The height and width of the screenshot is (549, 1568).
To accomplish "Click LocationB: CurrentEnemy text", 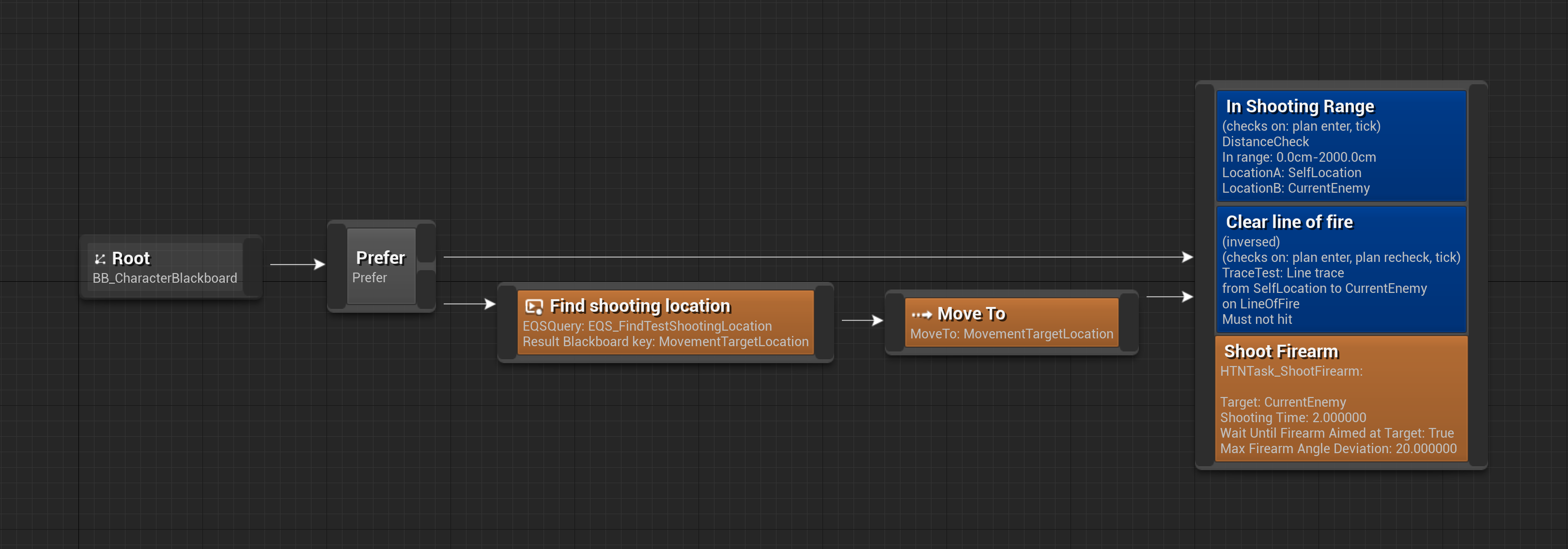I will click(x=1296, y=188).
